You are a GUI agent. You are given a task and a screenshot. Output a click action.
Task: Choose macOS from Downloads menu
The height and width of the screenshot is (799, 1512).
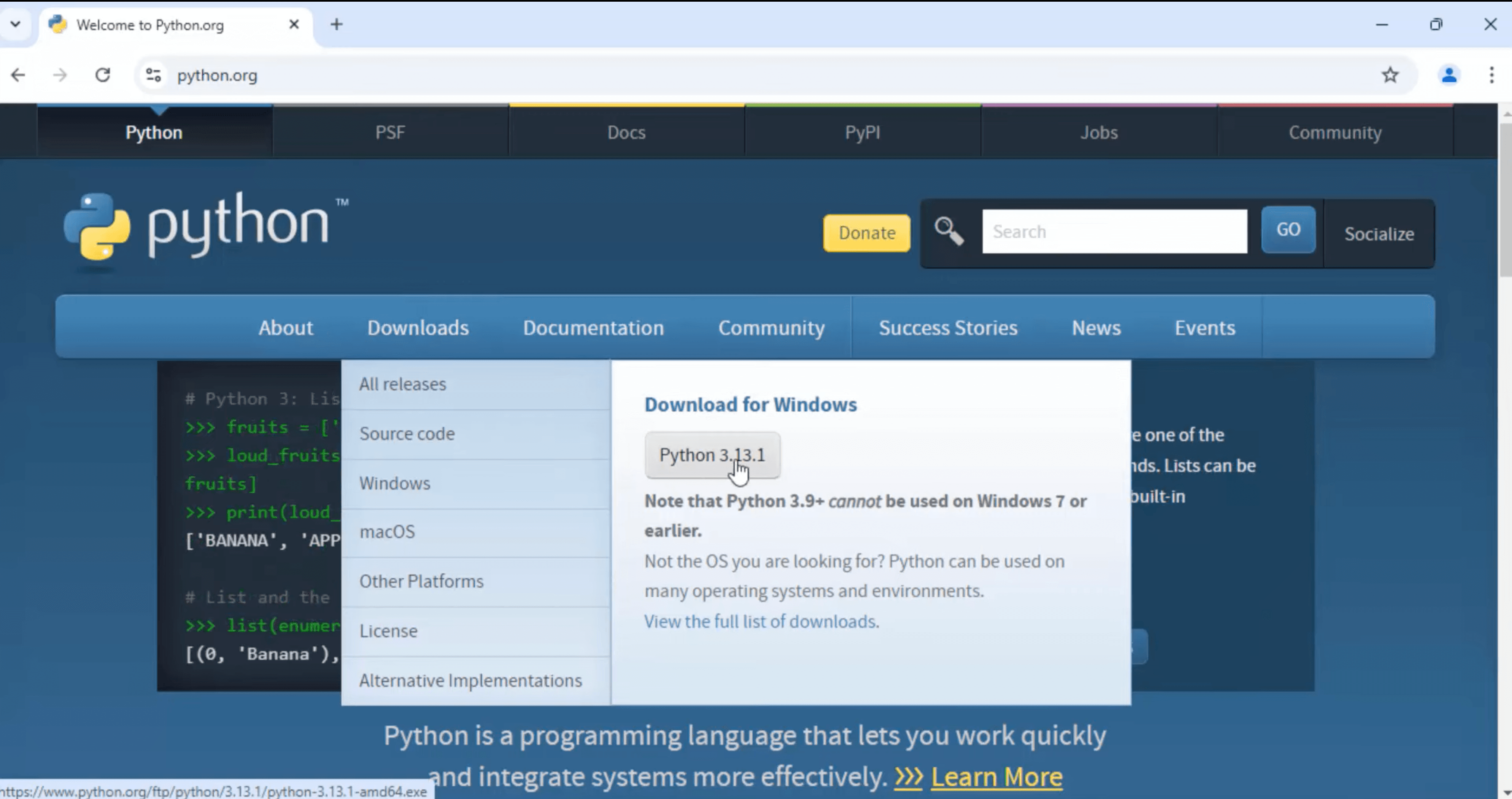tap(475, 532)
